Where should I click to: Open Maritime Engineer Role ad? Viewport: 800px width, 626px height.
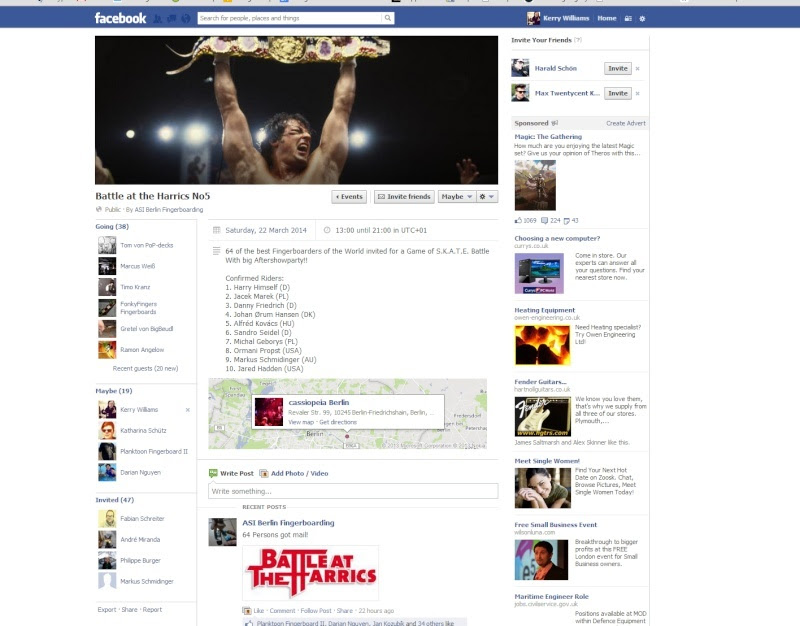tap(552, 596)
